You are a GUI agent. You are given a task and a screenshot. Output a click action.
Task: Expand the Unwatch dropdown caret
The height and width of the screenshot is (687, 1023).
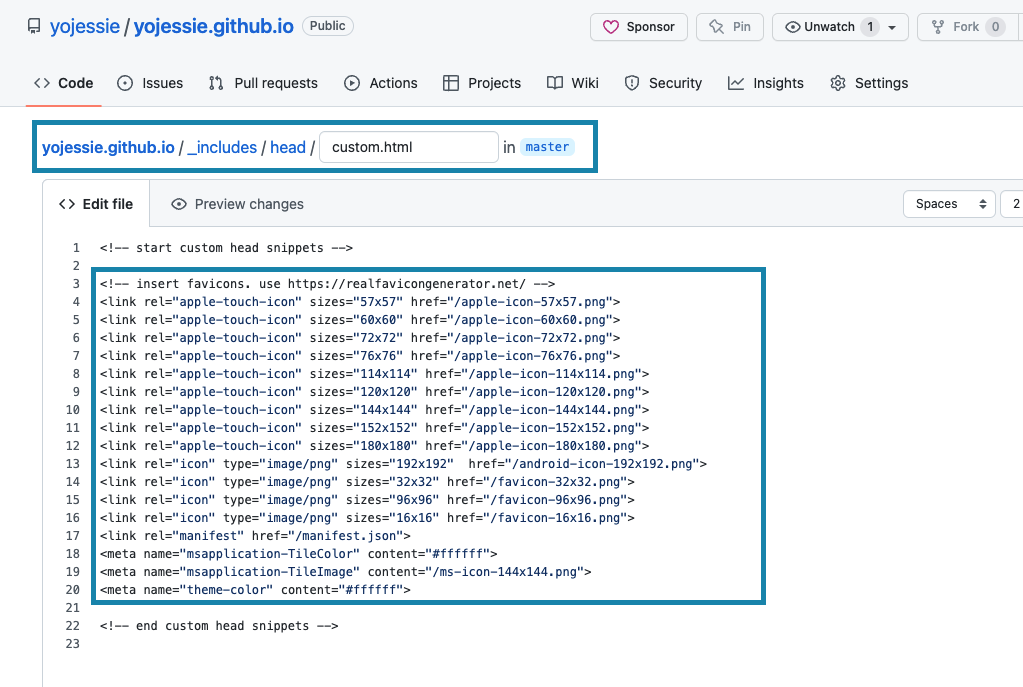click(x=892, y=27)
